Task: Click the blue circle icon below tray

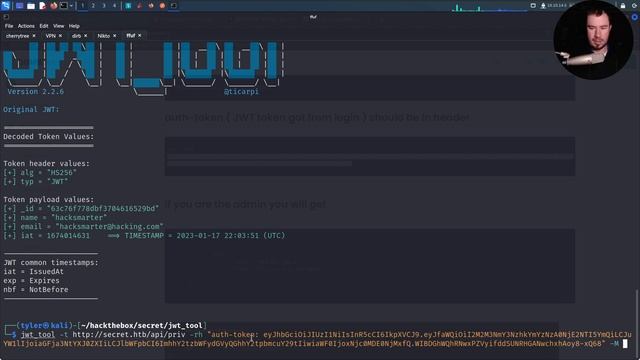Action: (x=635, y=17)
